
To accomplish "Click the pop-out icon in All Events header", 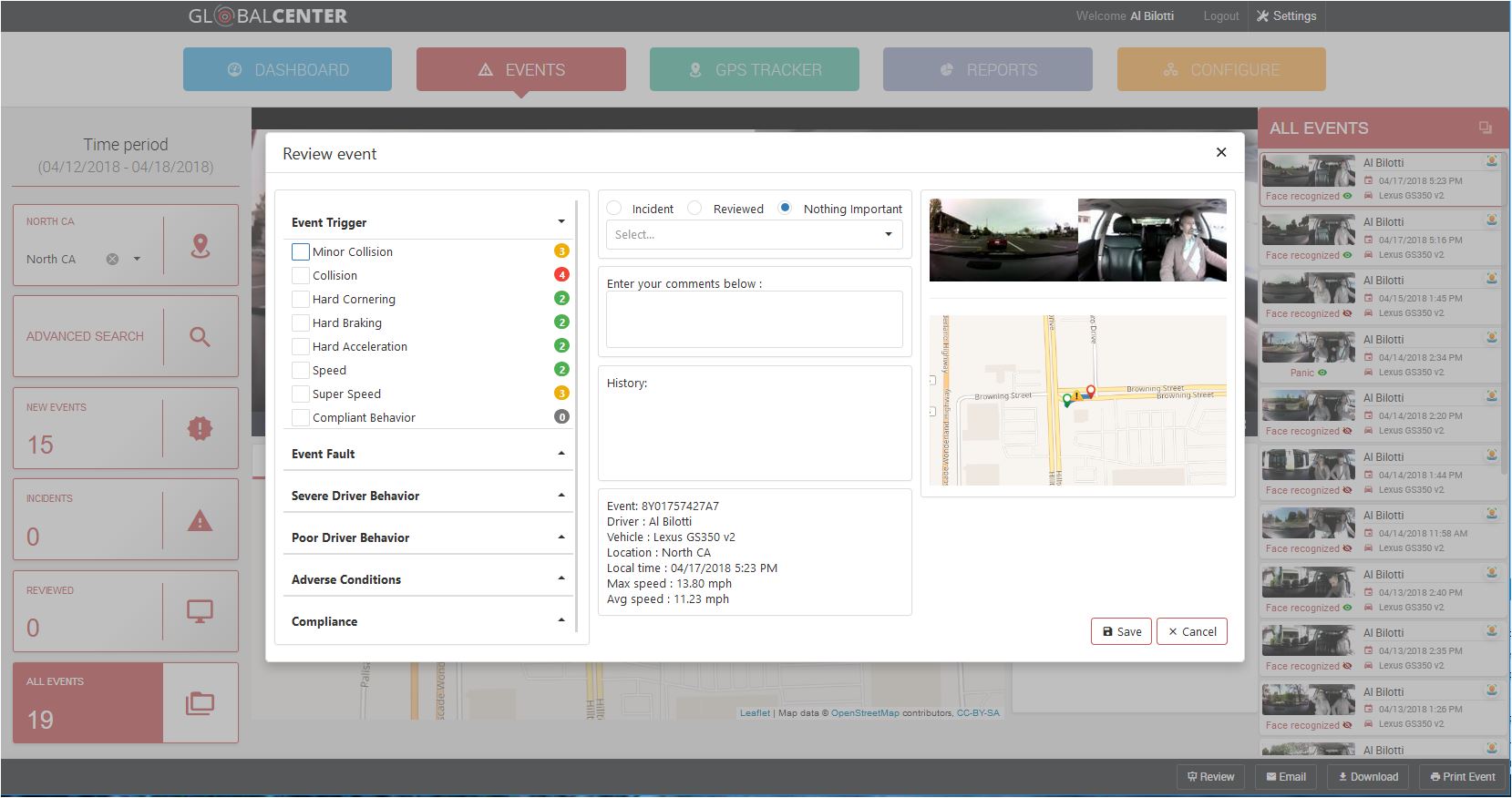I will 1485,128.
